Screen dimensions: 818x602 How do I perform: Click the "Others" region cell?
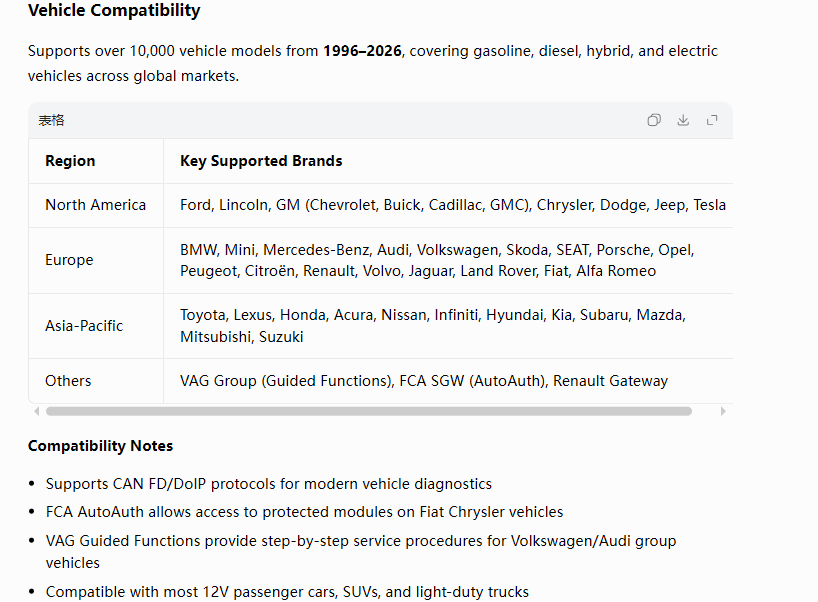tap(96, 381)
